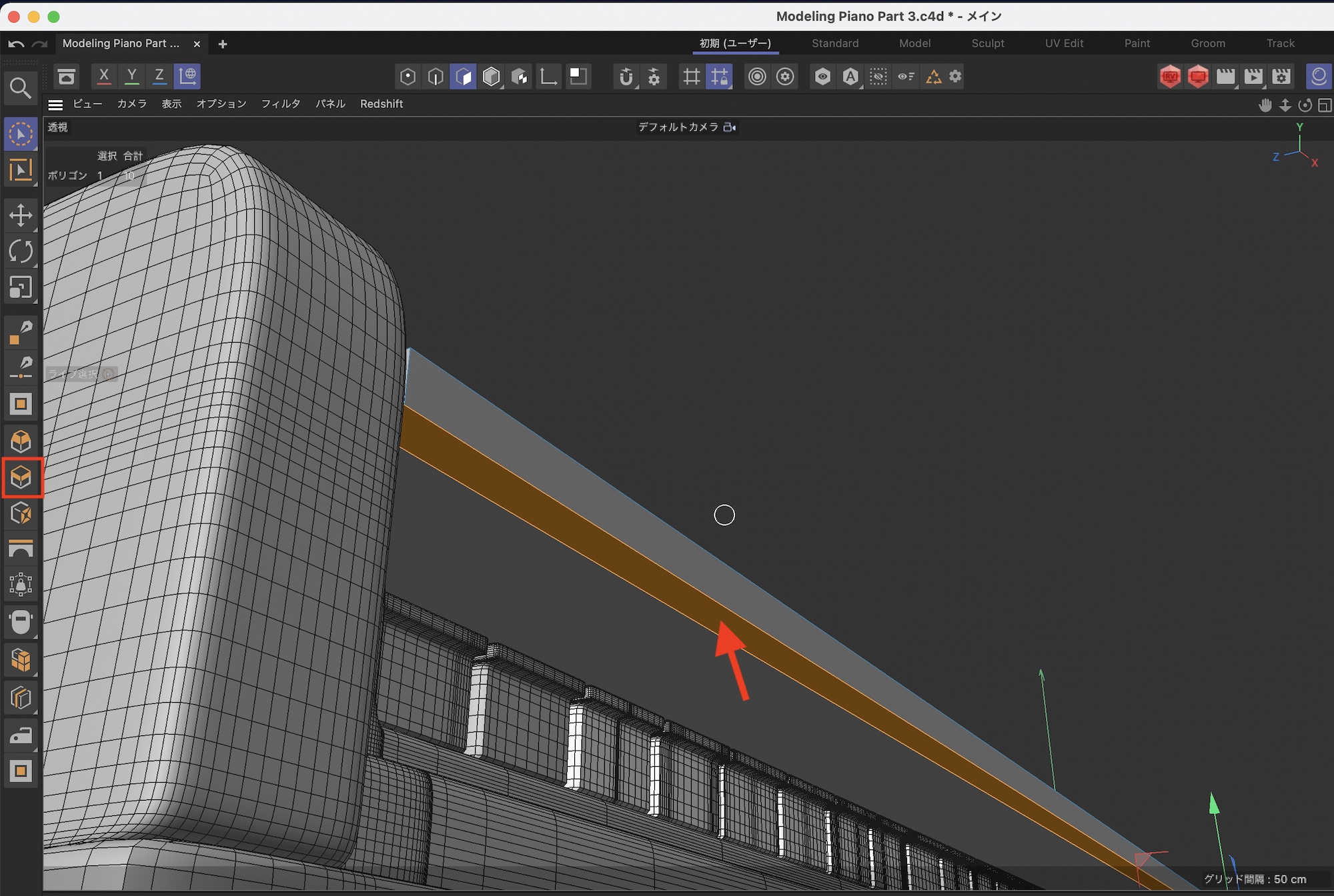Click the red-highlighted cube tool in left palette
This screenshot has height=896, width=1334.
[x=22, y=477]
